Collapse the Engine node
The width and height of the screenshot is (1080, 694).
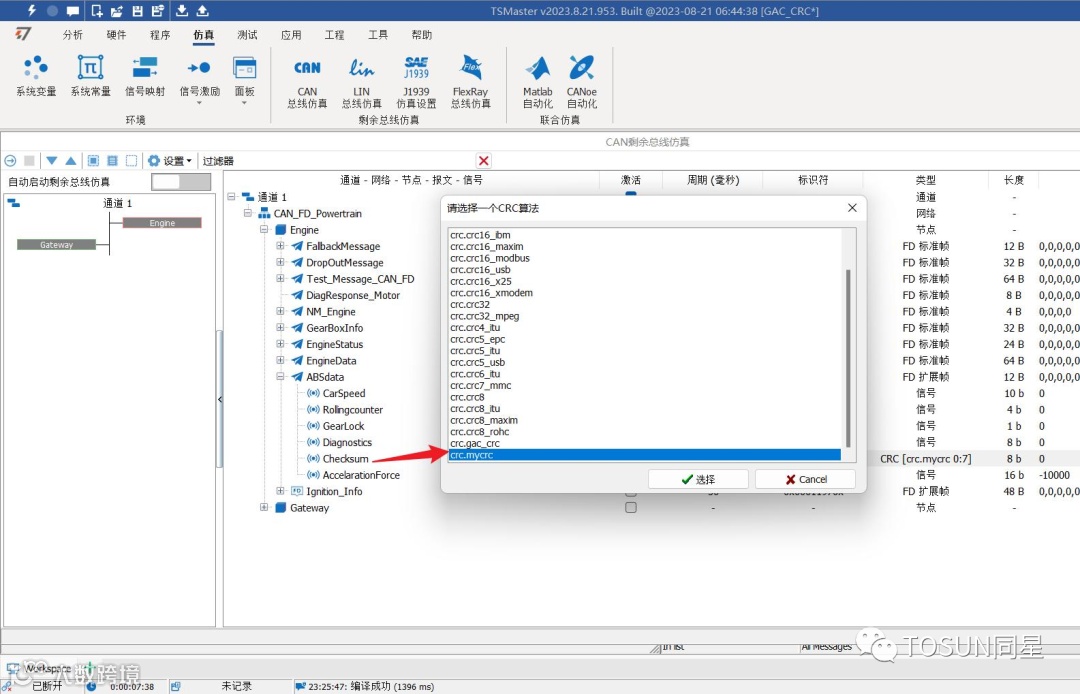point(264,229)
